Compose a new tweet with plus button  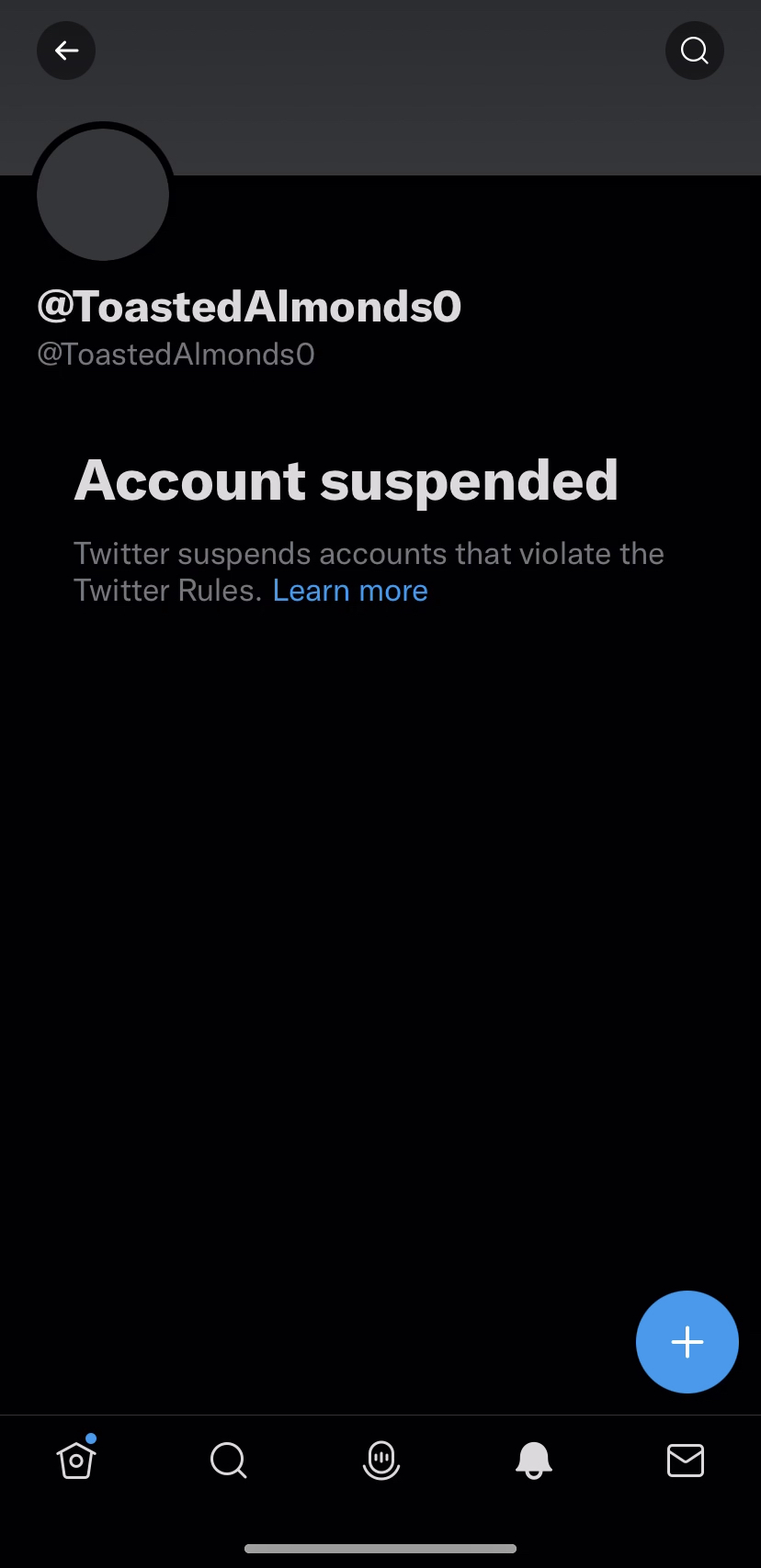687,1342
